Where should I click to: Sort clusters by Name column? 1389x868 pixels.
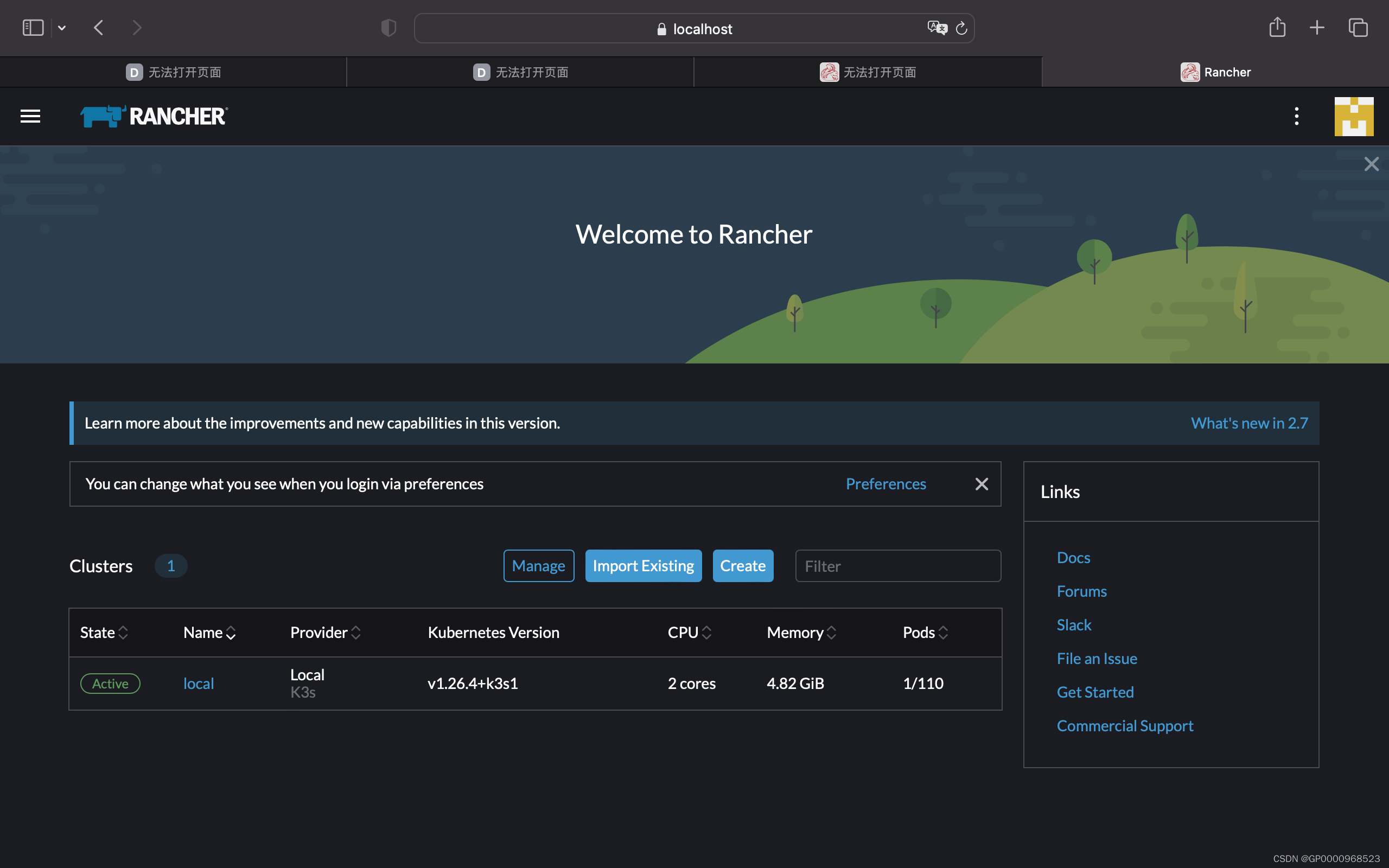point(209,633)
